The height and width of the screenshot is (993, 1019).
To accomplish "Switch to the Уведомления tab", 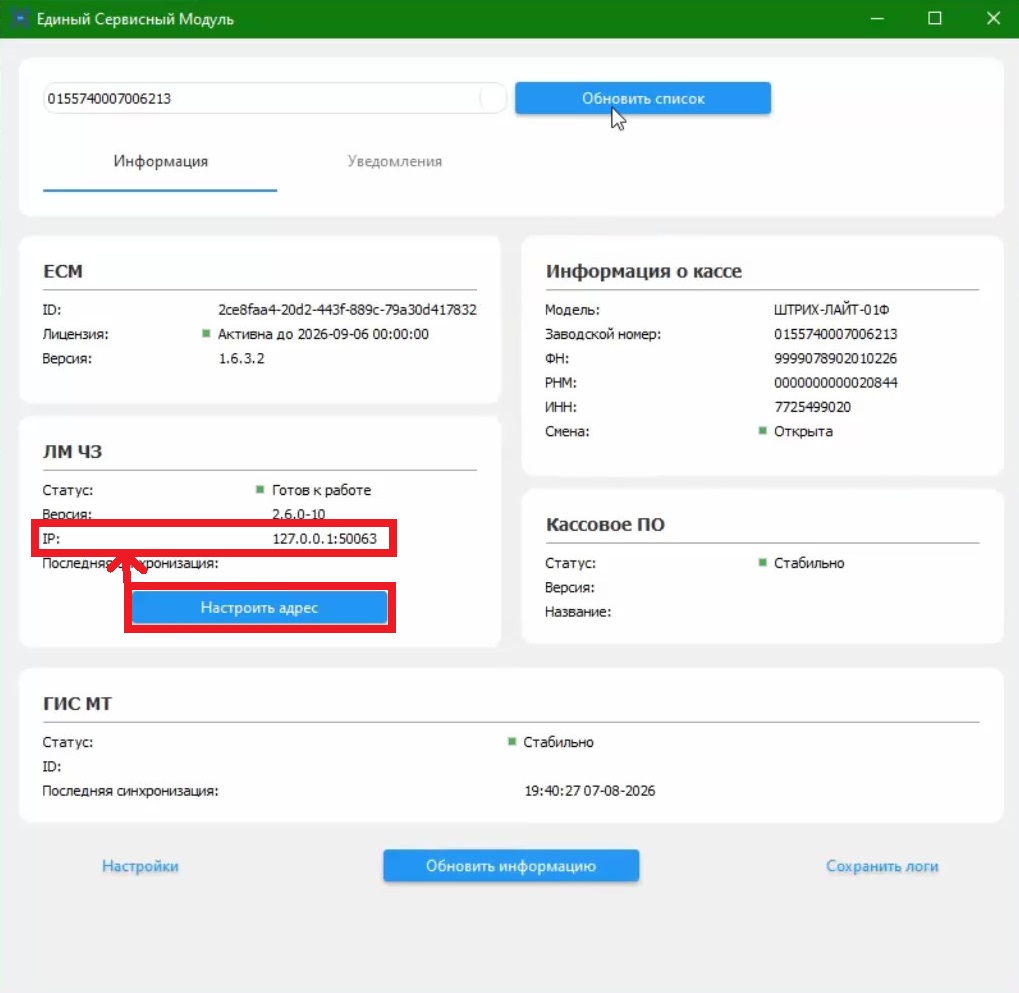I will pyautogui.click(x=394, y=161).
